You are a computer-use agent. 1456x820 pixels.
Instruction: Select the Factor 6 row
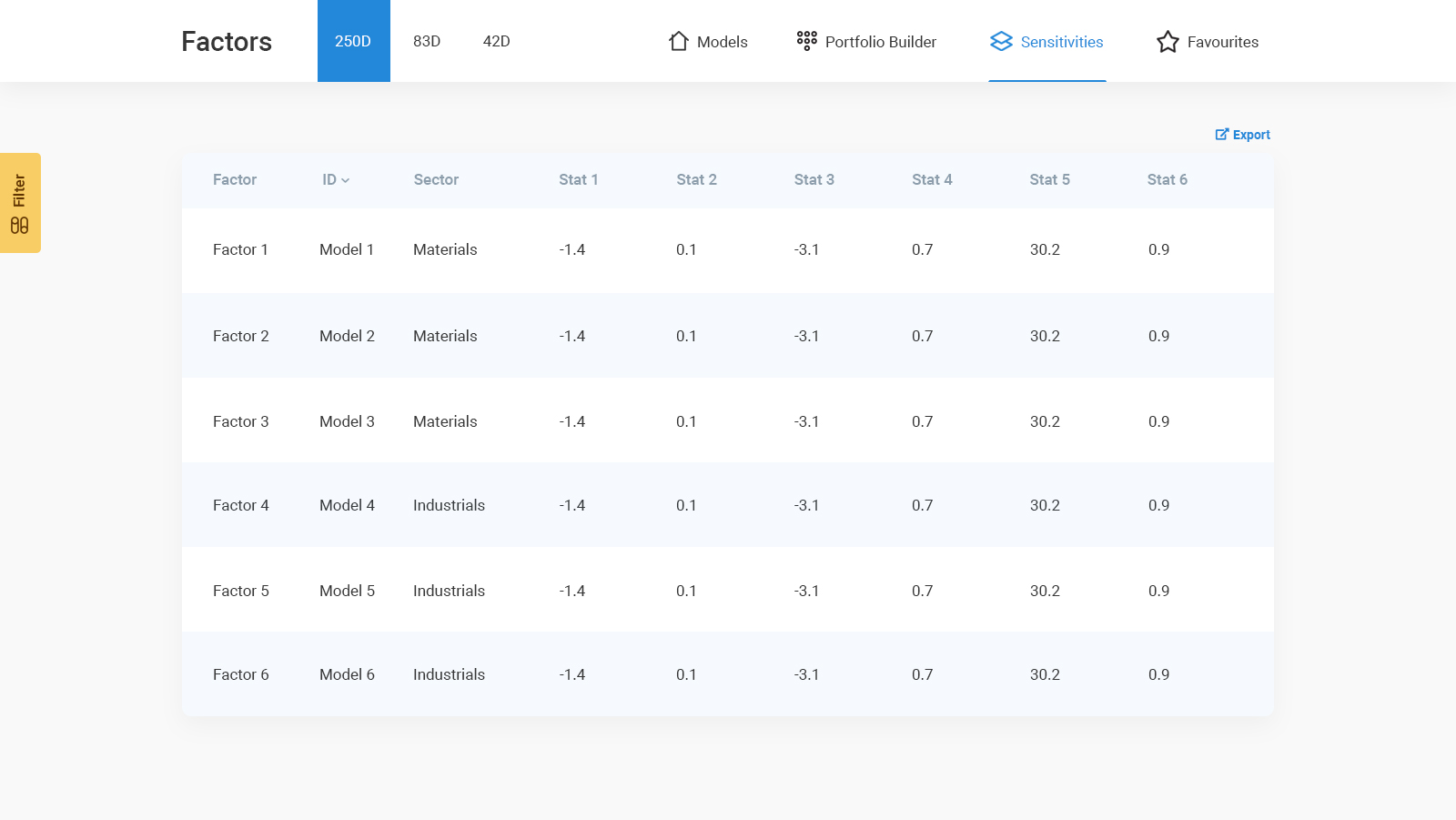tap(240, 674)
